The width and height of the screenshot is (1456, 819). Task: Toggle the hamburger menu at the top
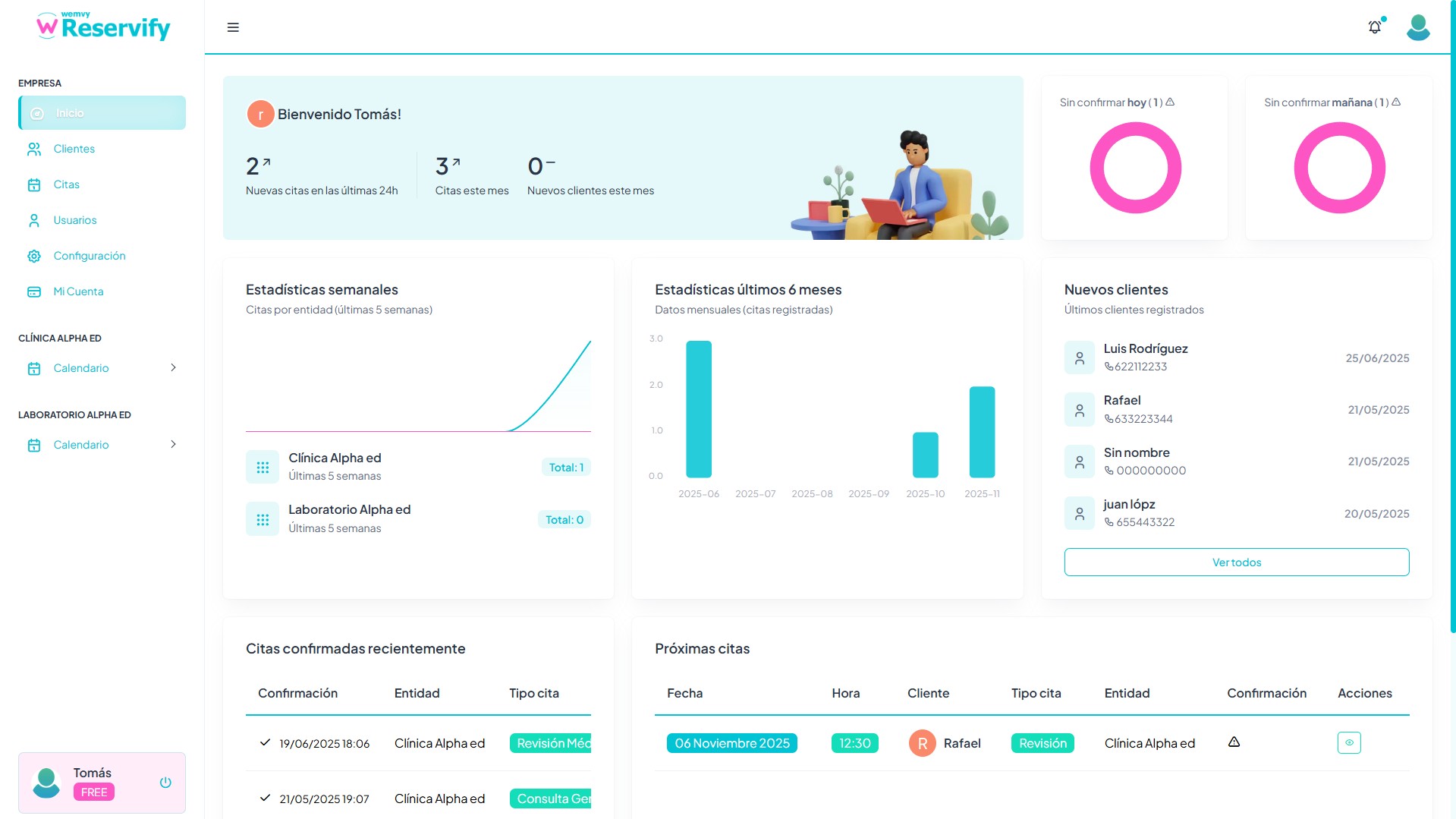(x=233, y=27)
